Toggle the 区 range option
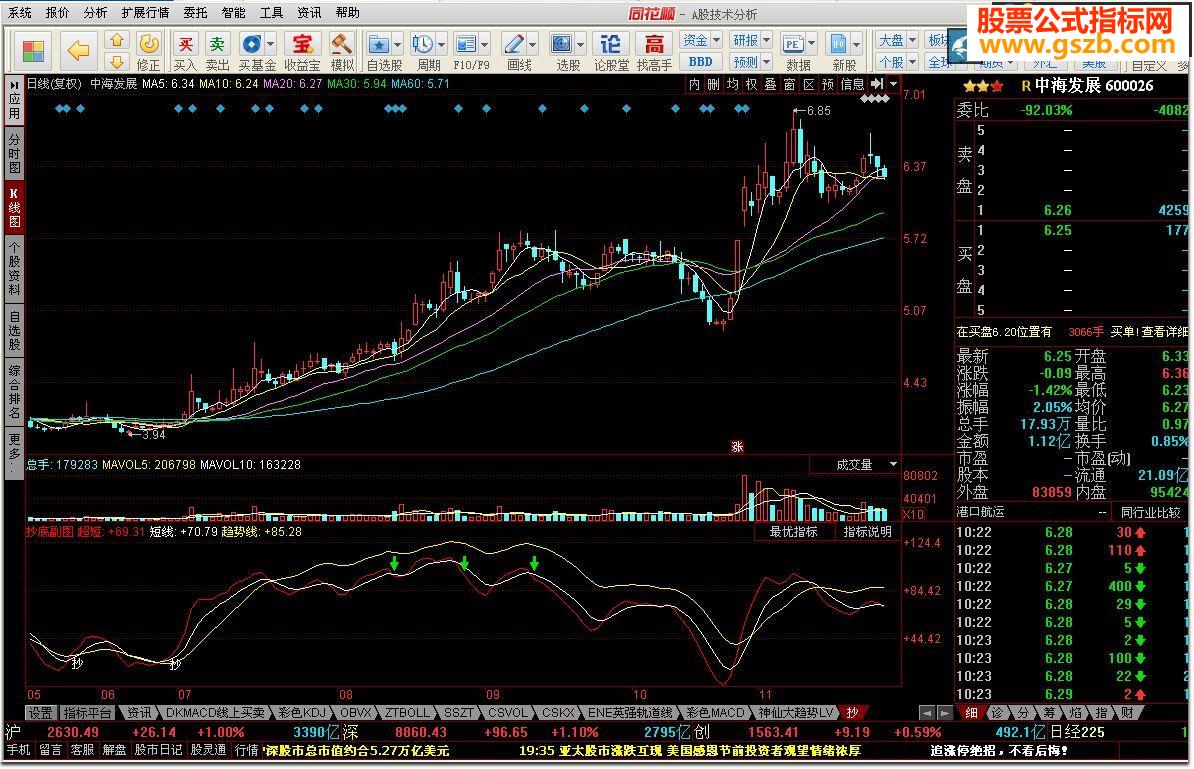1194x769 pixels. [x=808, y=84]
